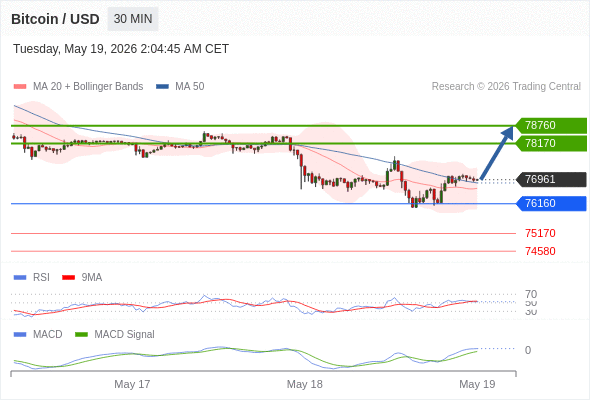Click the blue upward forecast arrow
This screenshot has width=590, height=400.
(497, 153)
